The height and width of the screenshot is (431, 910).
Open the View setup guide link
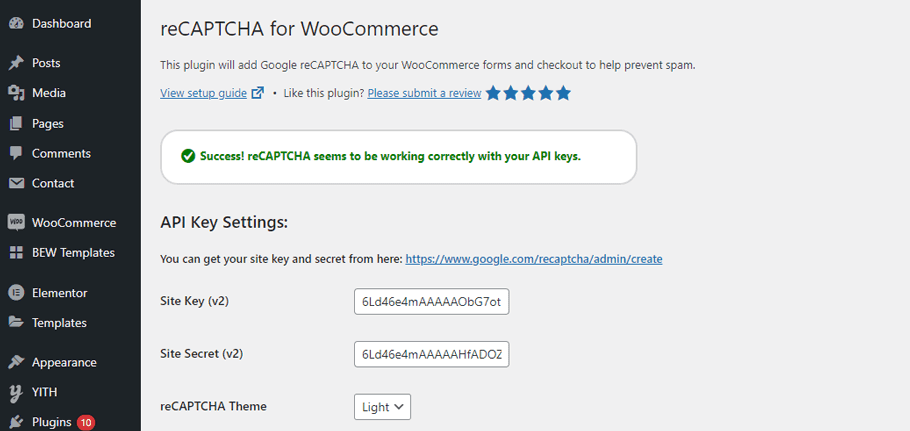pyautogui.click(x=203, y=93)
